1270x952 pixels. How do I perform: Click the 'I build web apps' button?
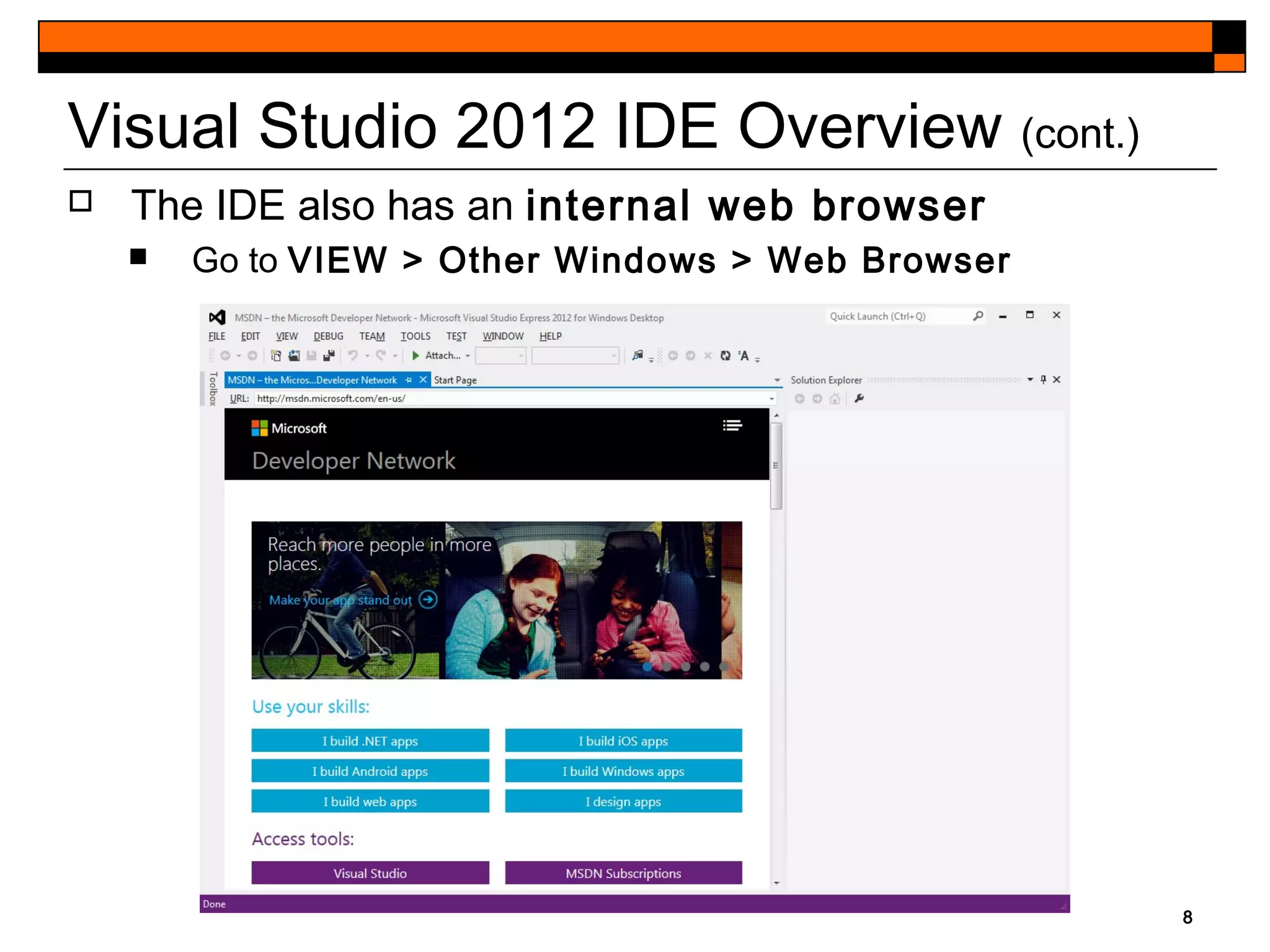click(370, 801)
